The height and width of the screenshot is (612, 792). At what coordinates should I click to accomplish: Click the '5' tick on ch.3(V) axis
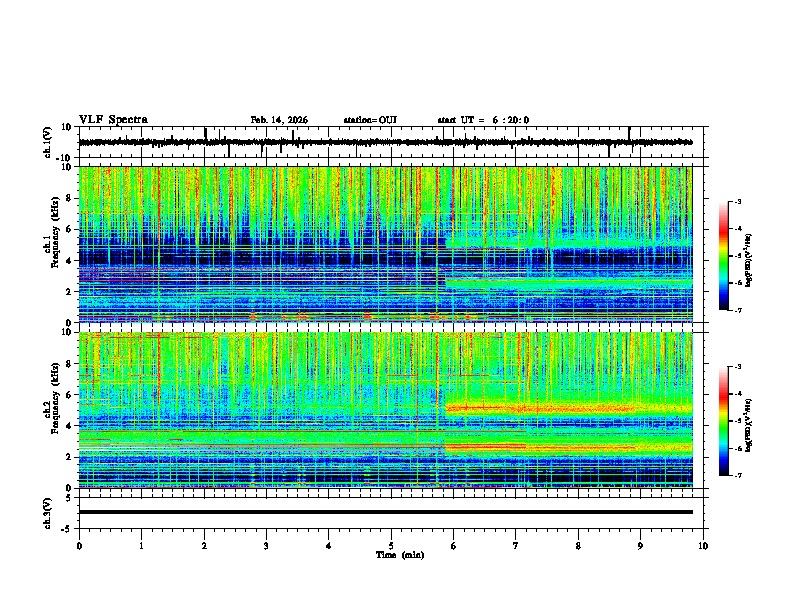pyautogui.click(x=70, y=497)
